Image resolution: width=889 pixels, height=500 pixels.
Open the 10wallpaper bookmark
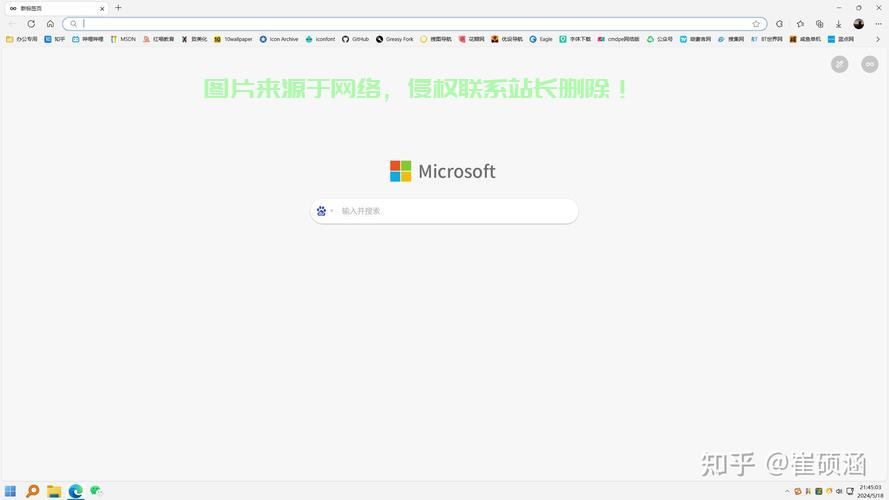coord(233,39)
